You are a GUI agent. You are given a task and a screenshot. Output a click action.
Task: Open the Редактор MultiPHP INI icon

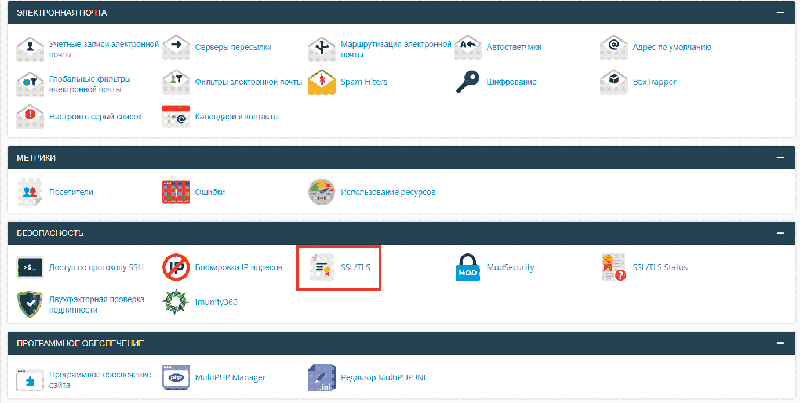tap(322, 378)
